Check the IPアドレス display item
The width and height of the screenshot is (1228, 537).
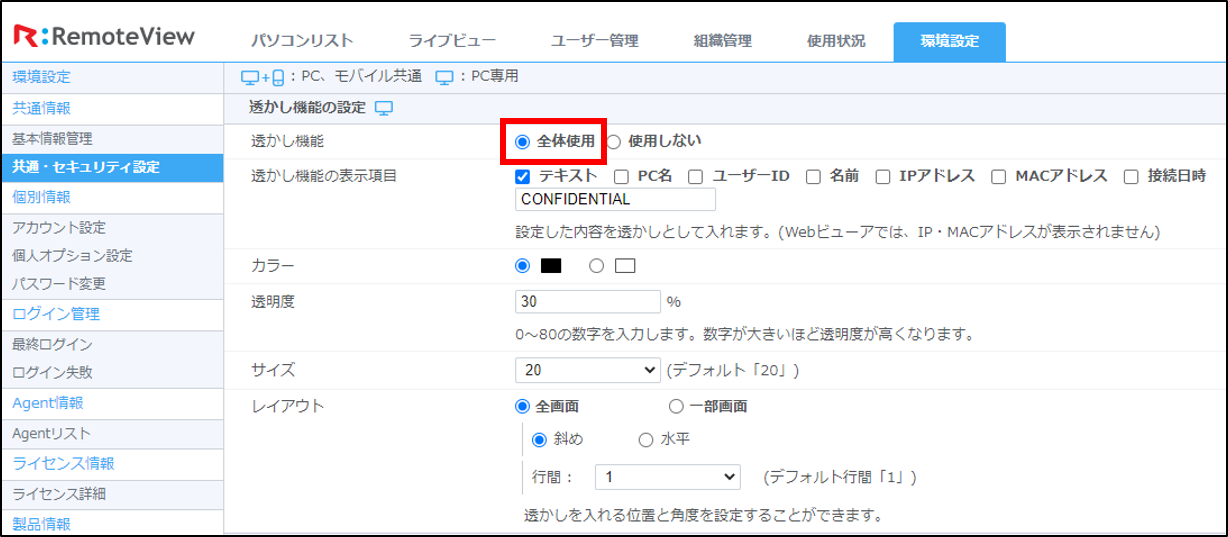(x=883, y=177)
